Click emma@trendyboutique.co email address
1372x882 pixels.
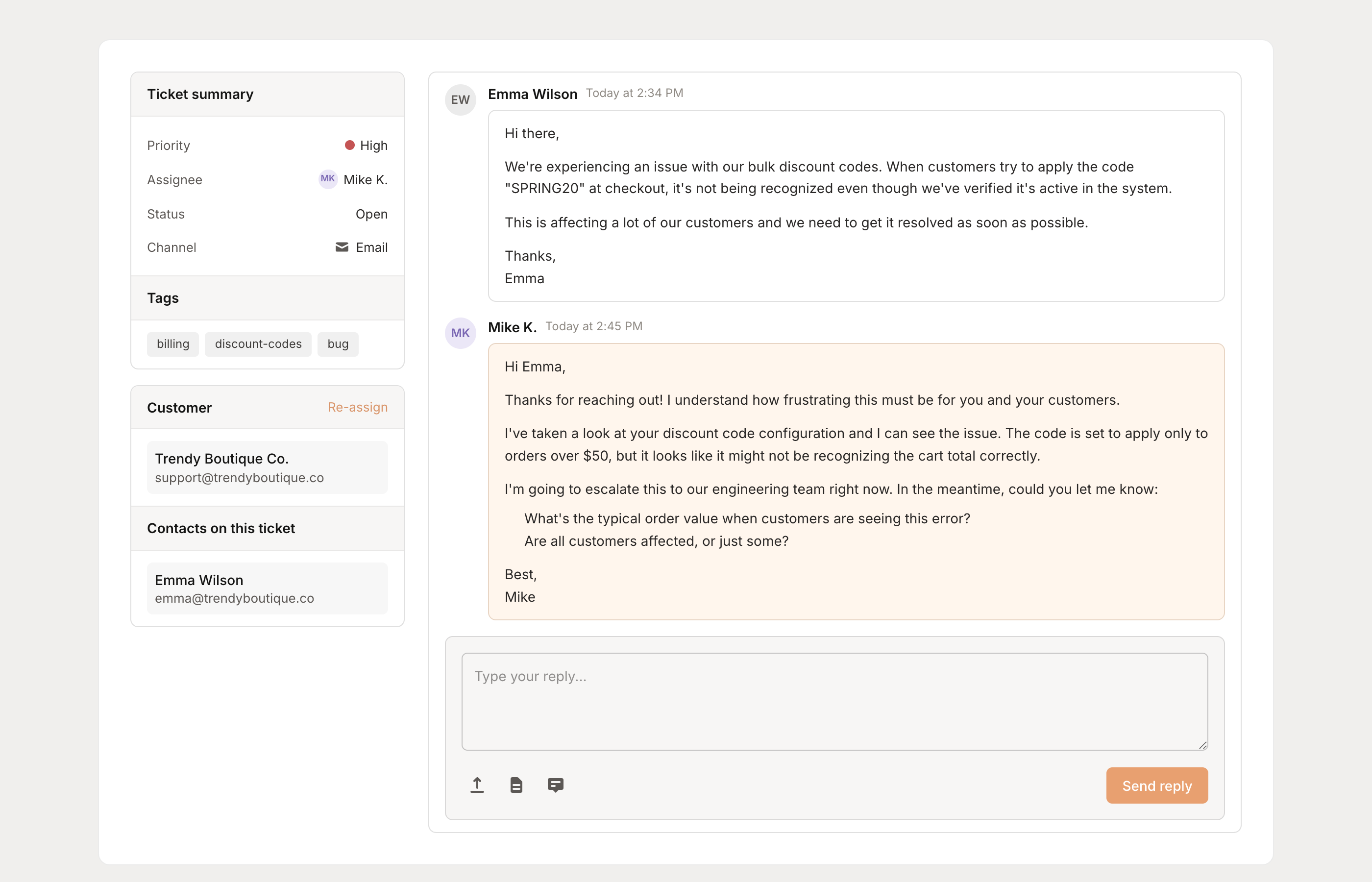coord(234,598)
